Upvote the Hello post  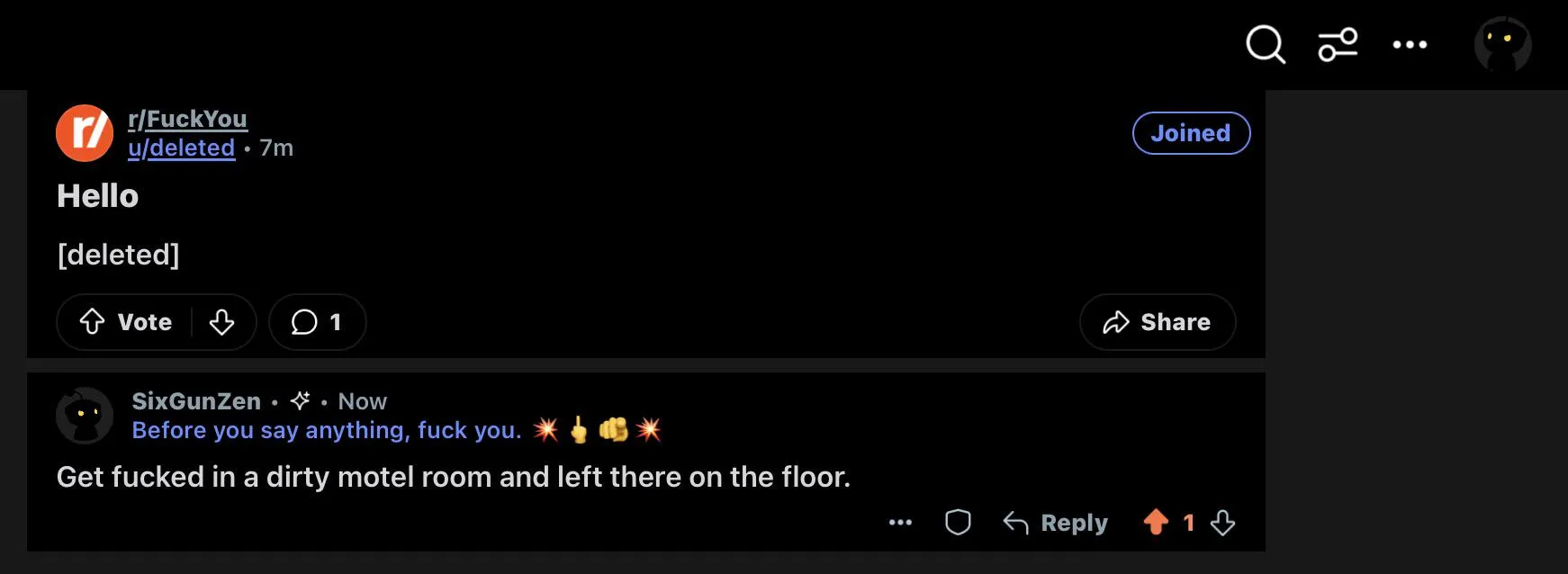[93, 322]
